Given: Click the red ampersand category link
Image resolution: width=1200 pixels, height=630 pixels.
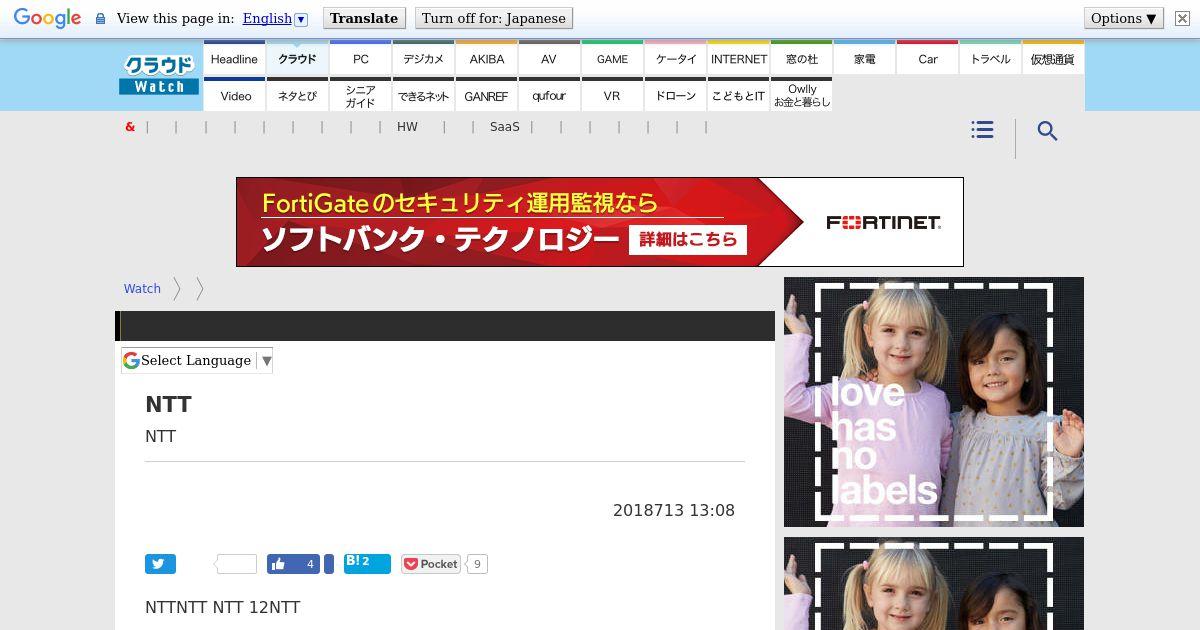Looking at the screenshot, I should 130,127.
